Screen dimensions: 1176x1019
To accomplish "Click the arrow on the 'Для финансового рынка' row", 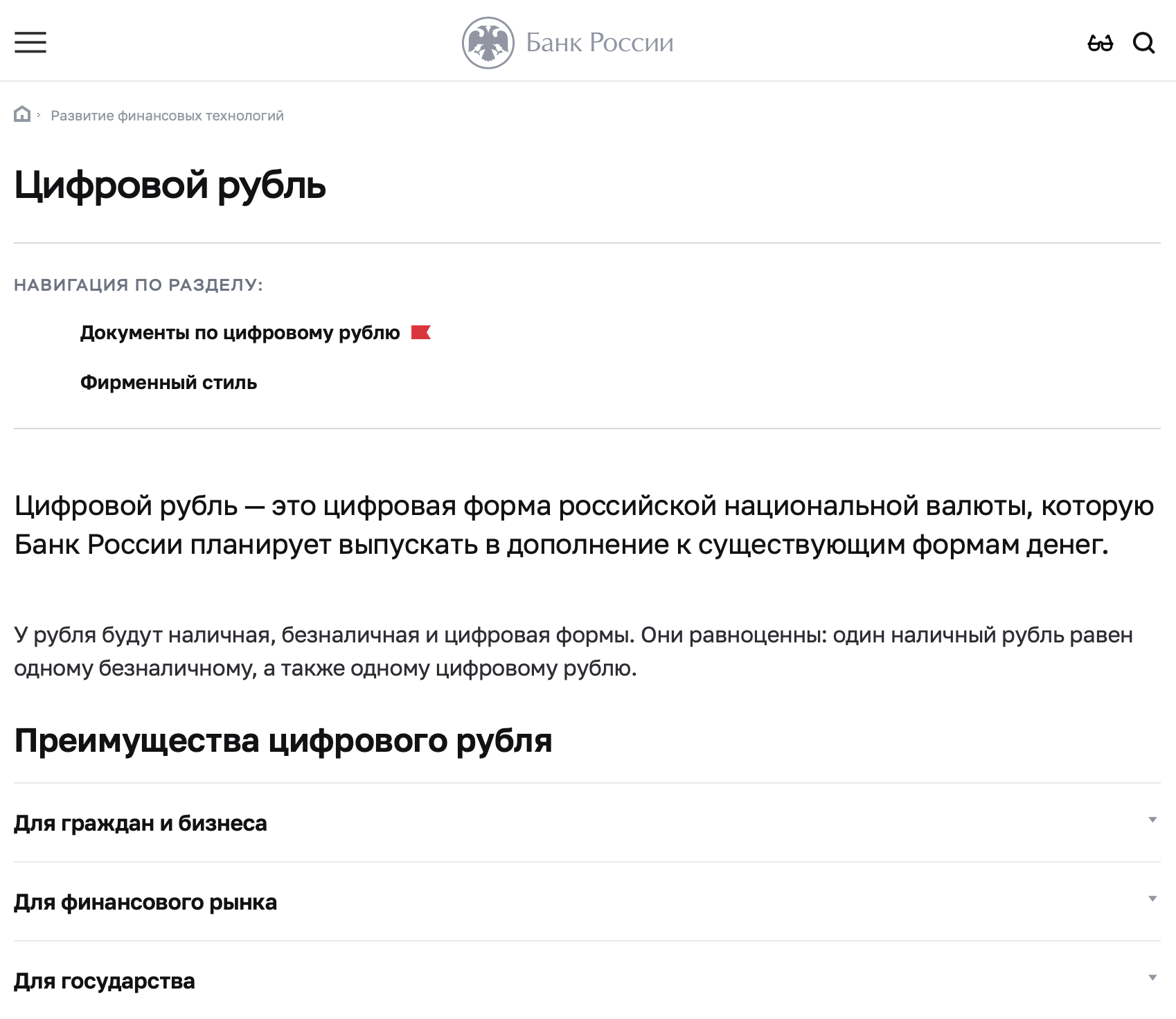I will pyautogui.click(x=1152, y=899).
